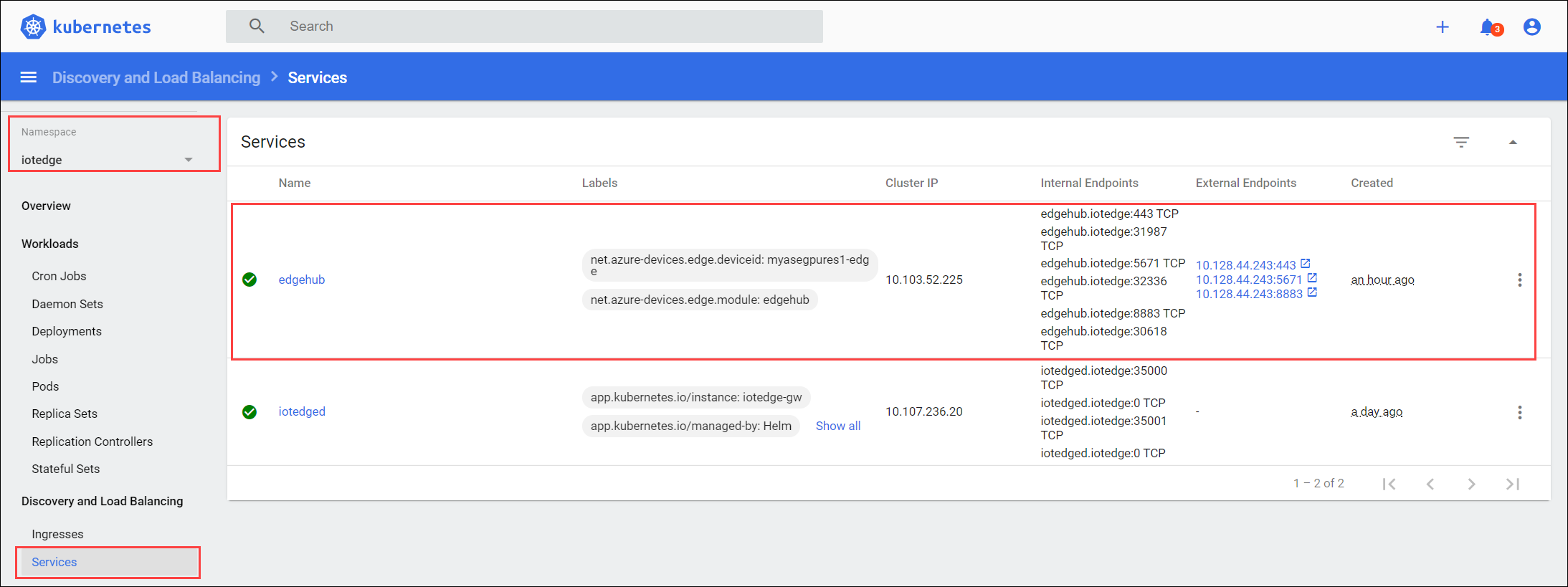This screenshot has height=587, width=1568.
Task: Select Stateful Sets in sidebar
Action: coord(66,469)
